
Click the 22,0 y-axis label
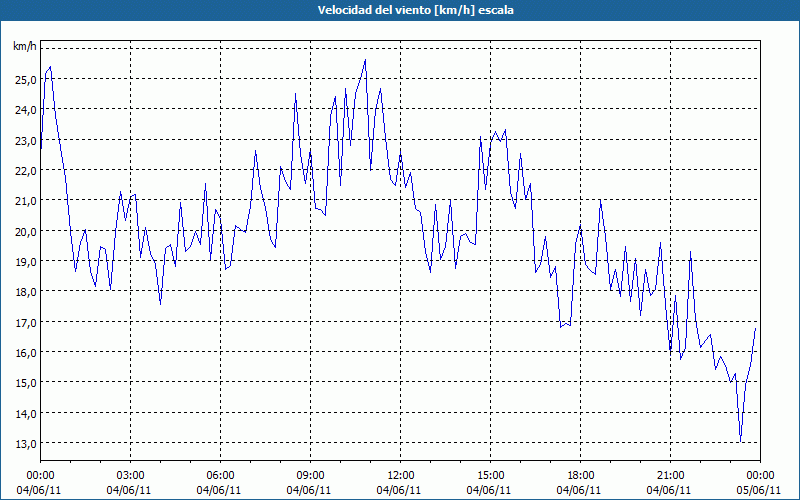tap(27, 170)
